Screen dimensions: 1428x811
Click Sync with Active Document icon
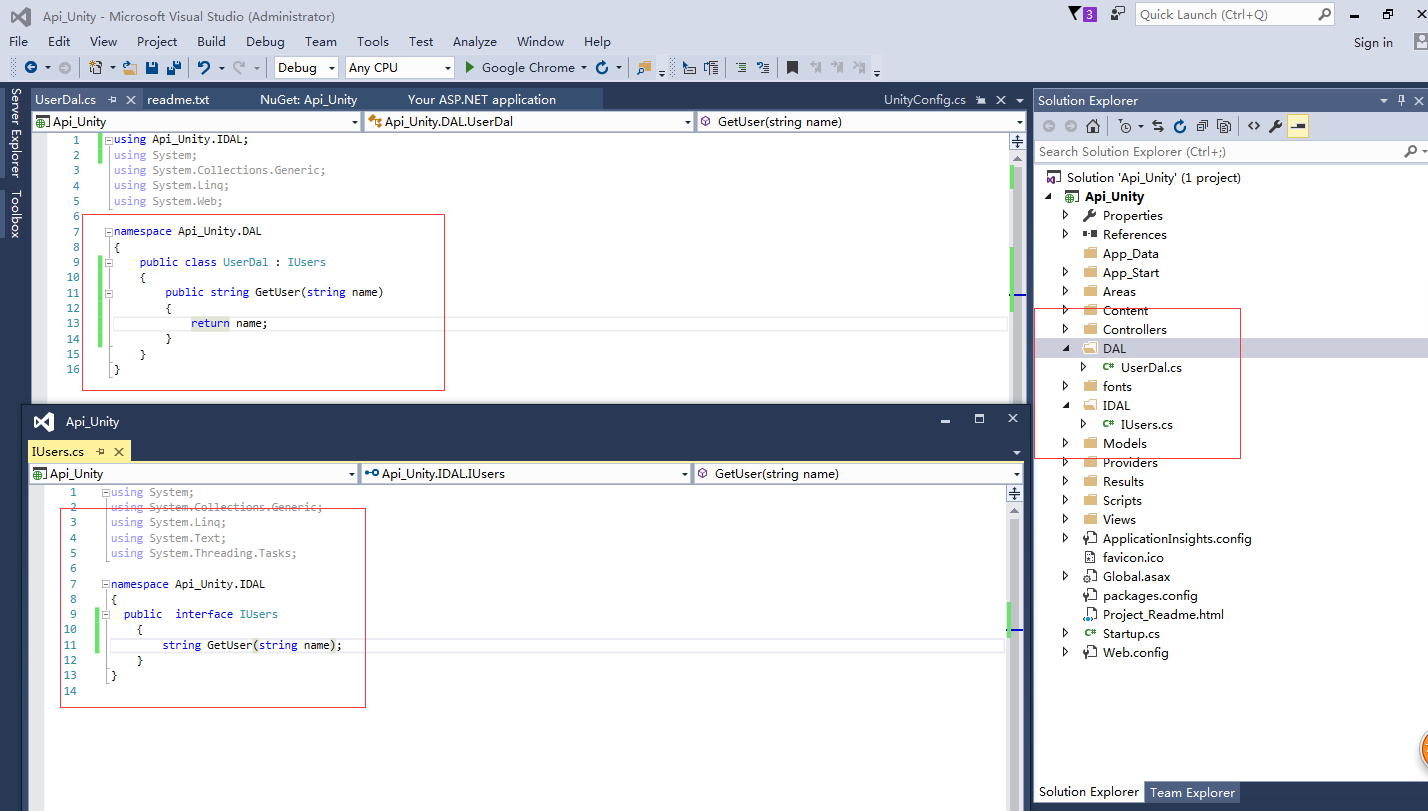tap(1158, 126)
